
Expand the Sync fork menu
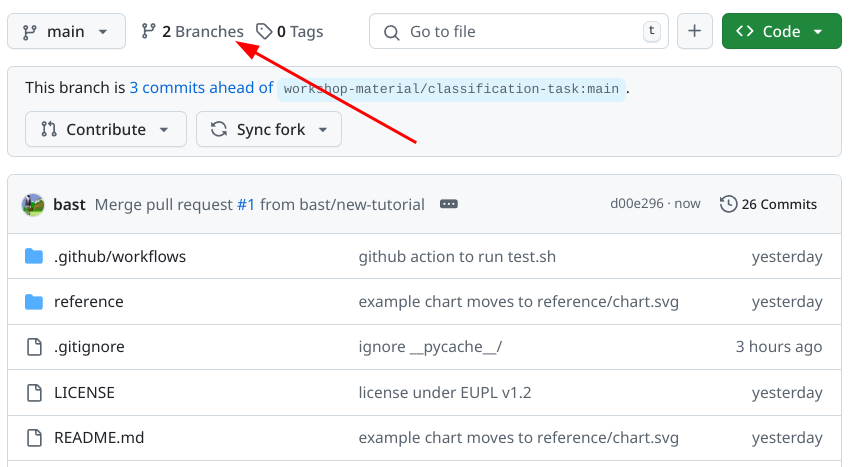(269, 129)
